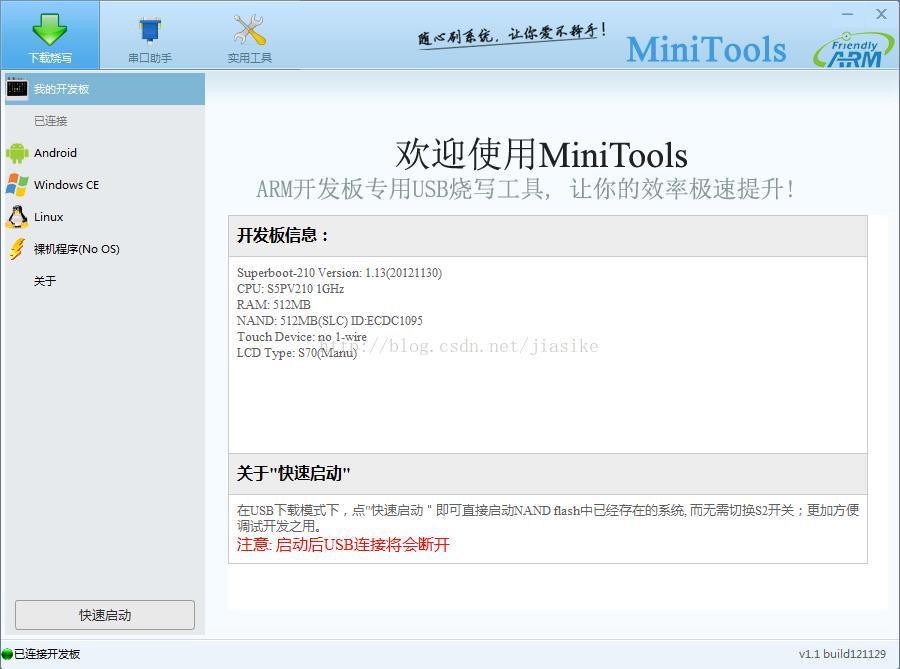This screenshot has height=669, width=900.
Task: Click the green download arrow icon
Action: [49, 29]
